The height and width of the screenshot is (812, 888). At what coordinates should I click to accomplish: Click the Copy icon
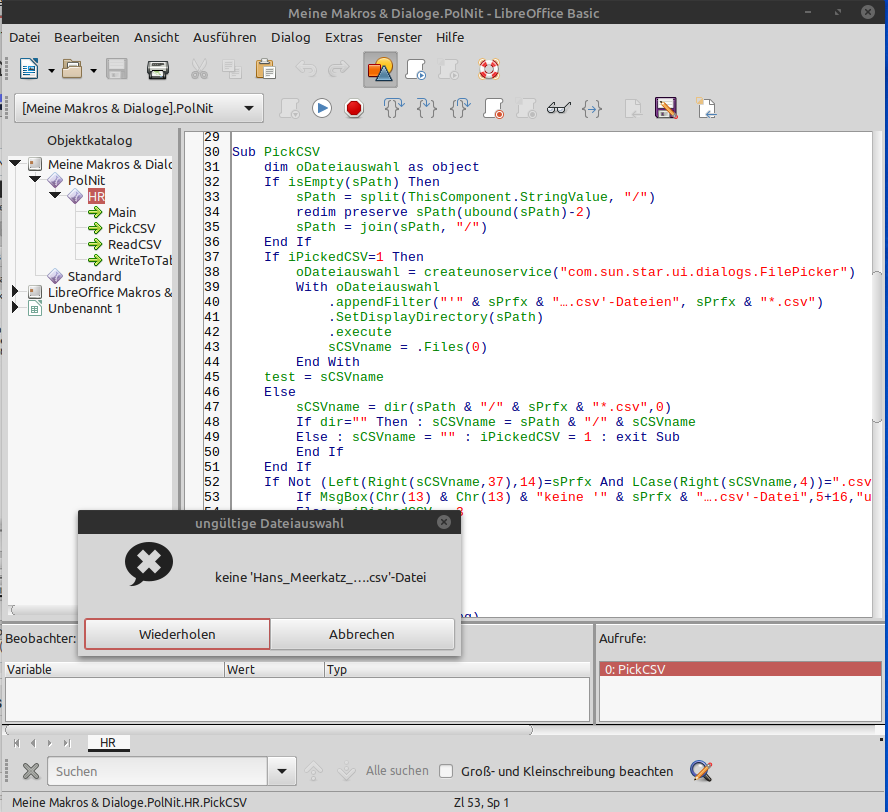tap(232, 70)
